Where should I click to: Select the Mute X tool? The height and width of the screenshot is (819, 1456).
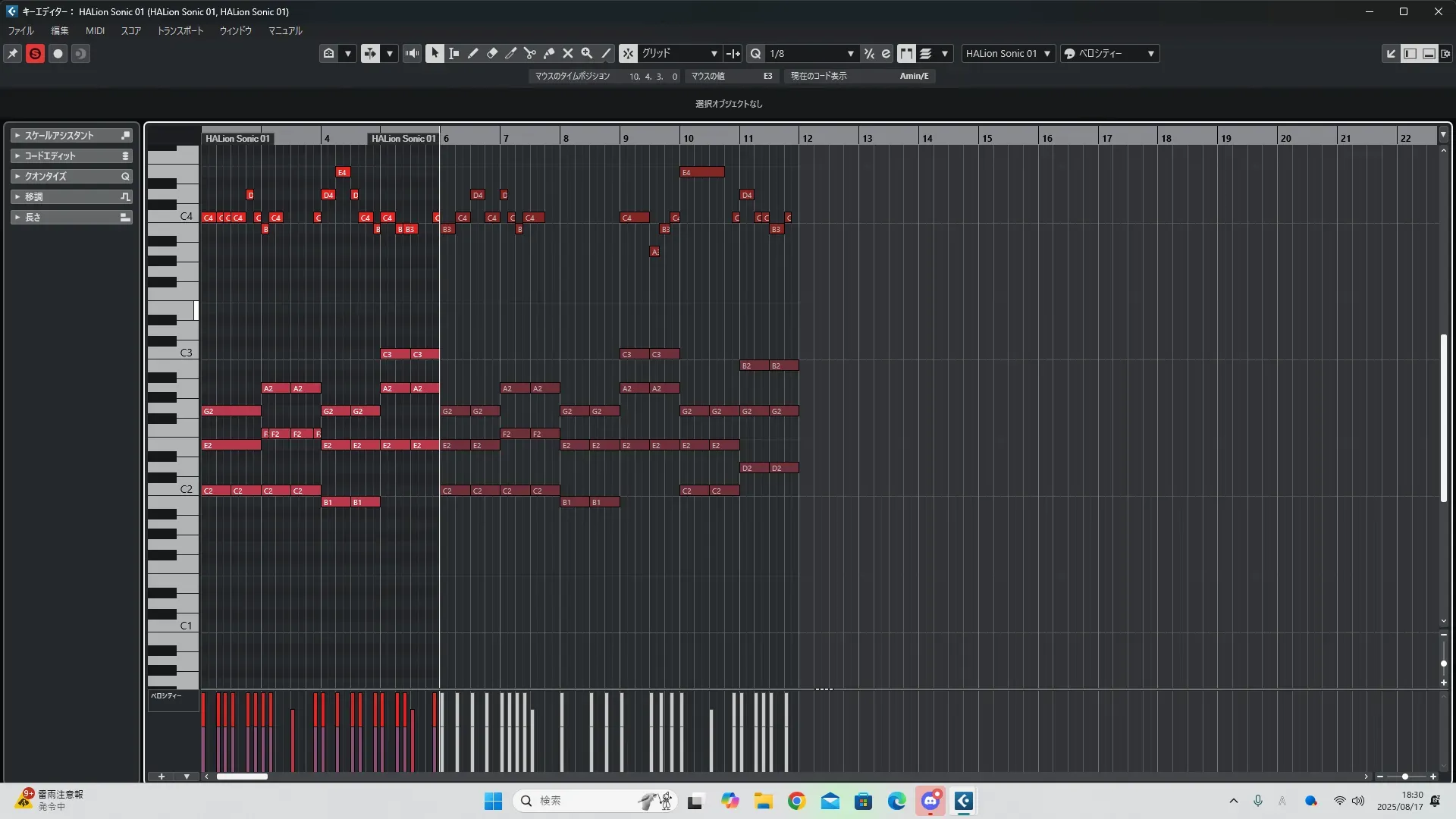coord(567,53)
